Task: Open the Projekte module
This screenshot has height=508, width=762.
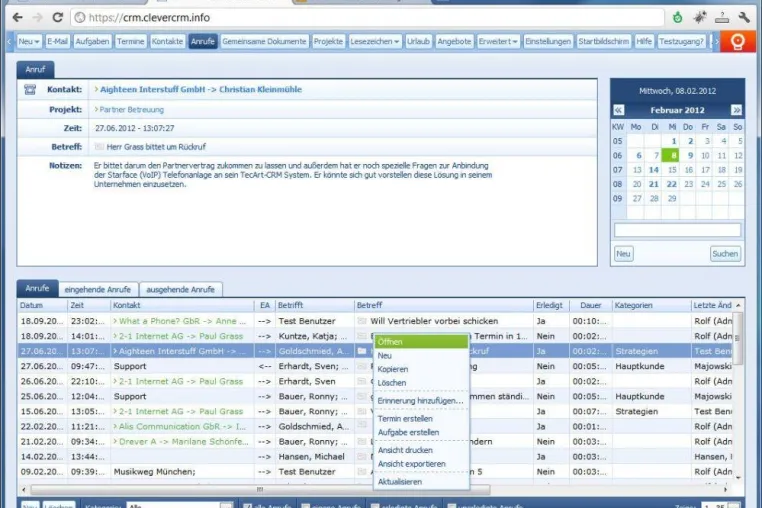Action: [x=328, y=41]
